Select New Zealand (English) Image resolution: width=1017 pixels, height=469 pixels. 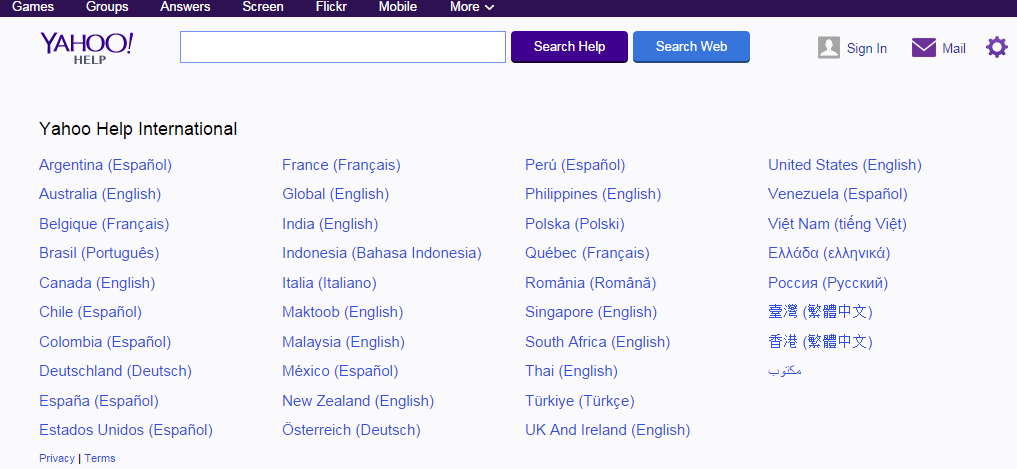click(358, 402)
